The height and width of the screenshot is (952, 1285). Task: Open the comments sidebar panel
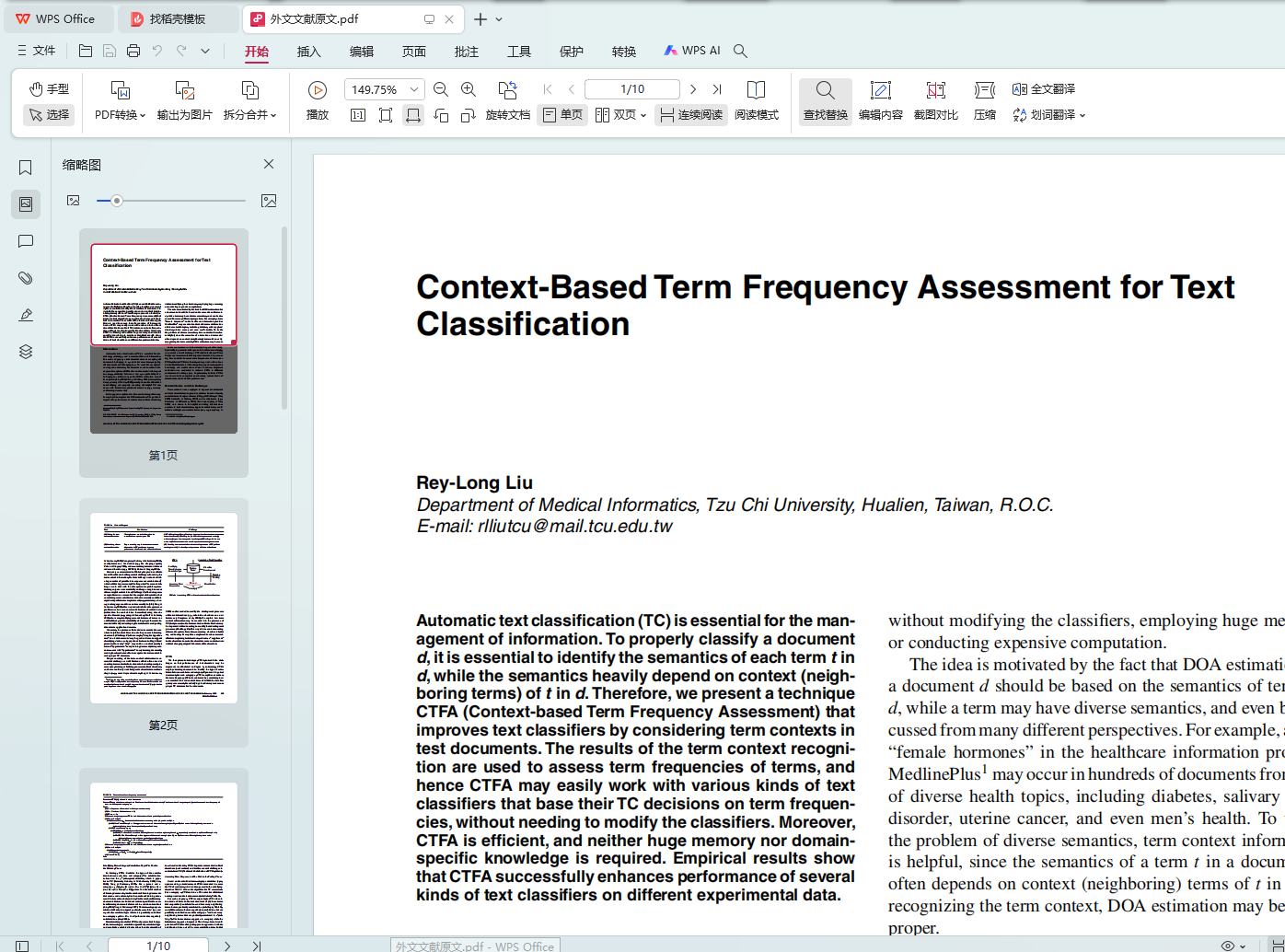[26, 241]
